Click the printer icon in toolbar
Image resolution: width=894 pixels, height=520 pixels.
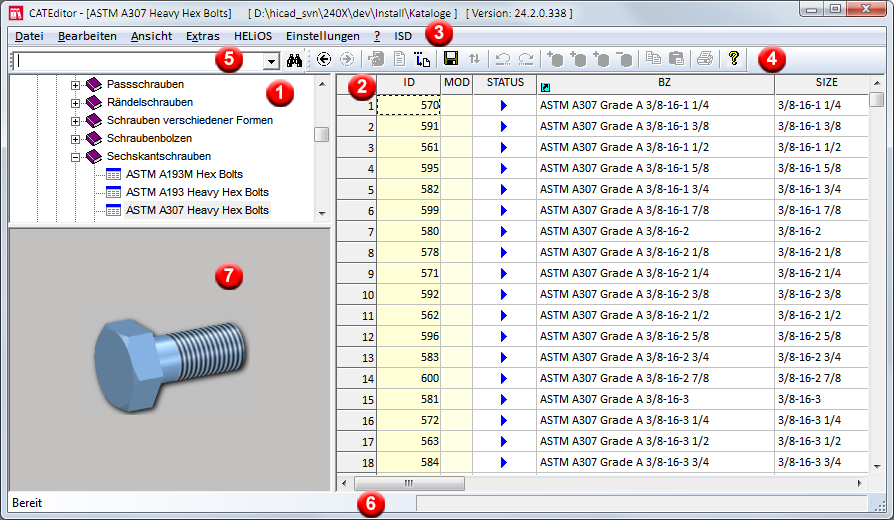tap(705, 60)
